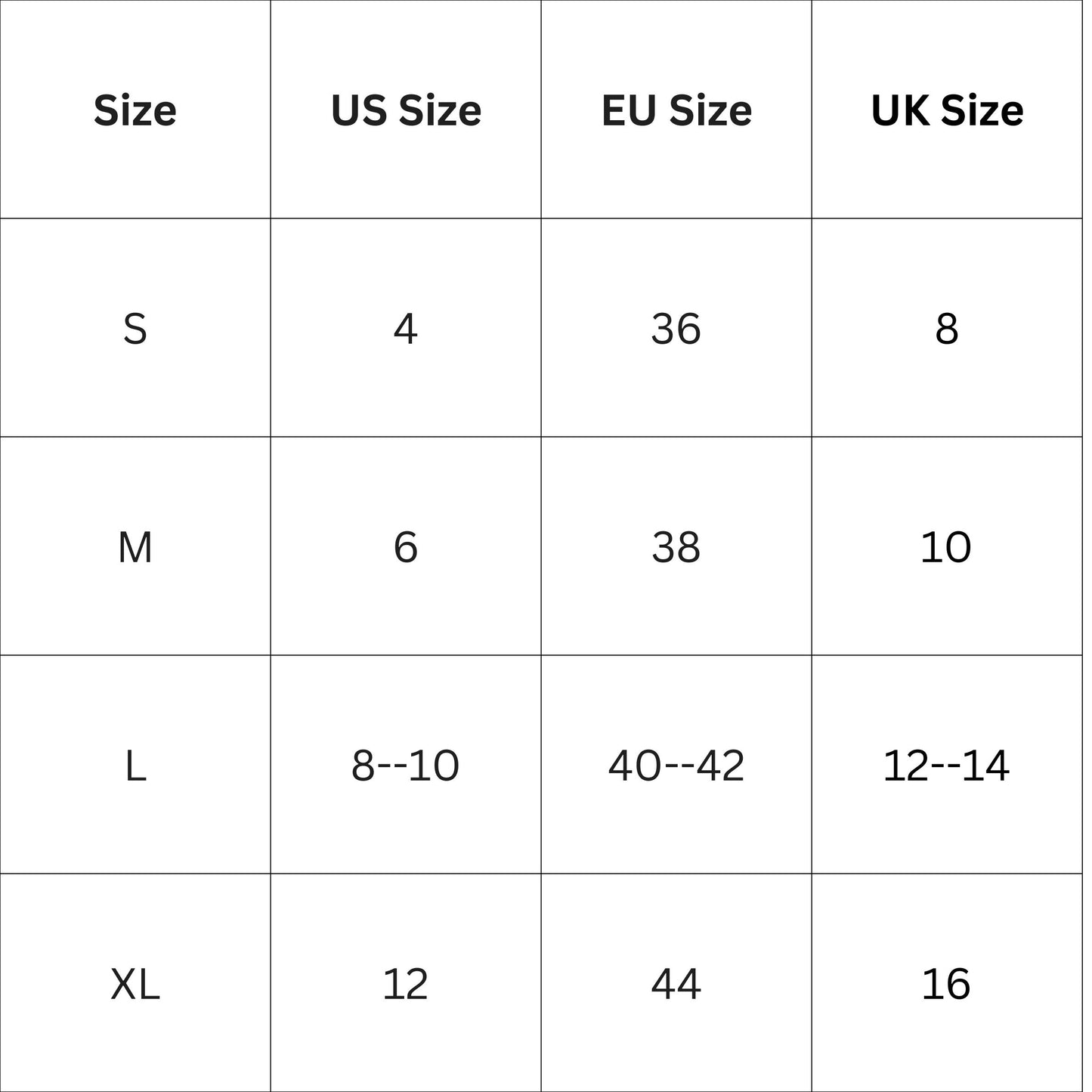Image resolution: width=1092 pixels, height=1092 pixels.
Task: Click the US 8--10 cell
Action: click(x=406, y=766)
